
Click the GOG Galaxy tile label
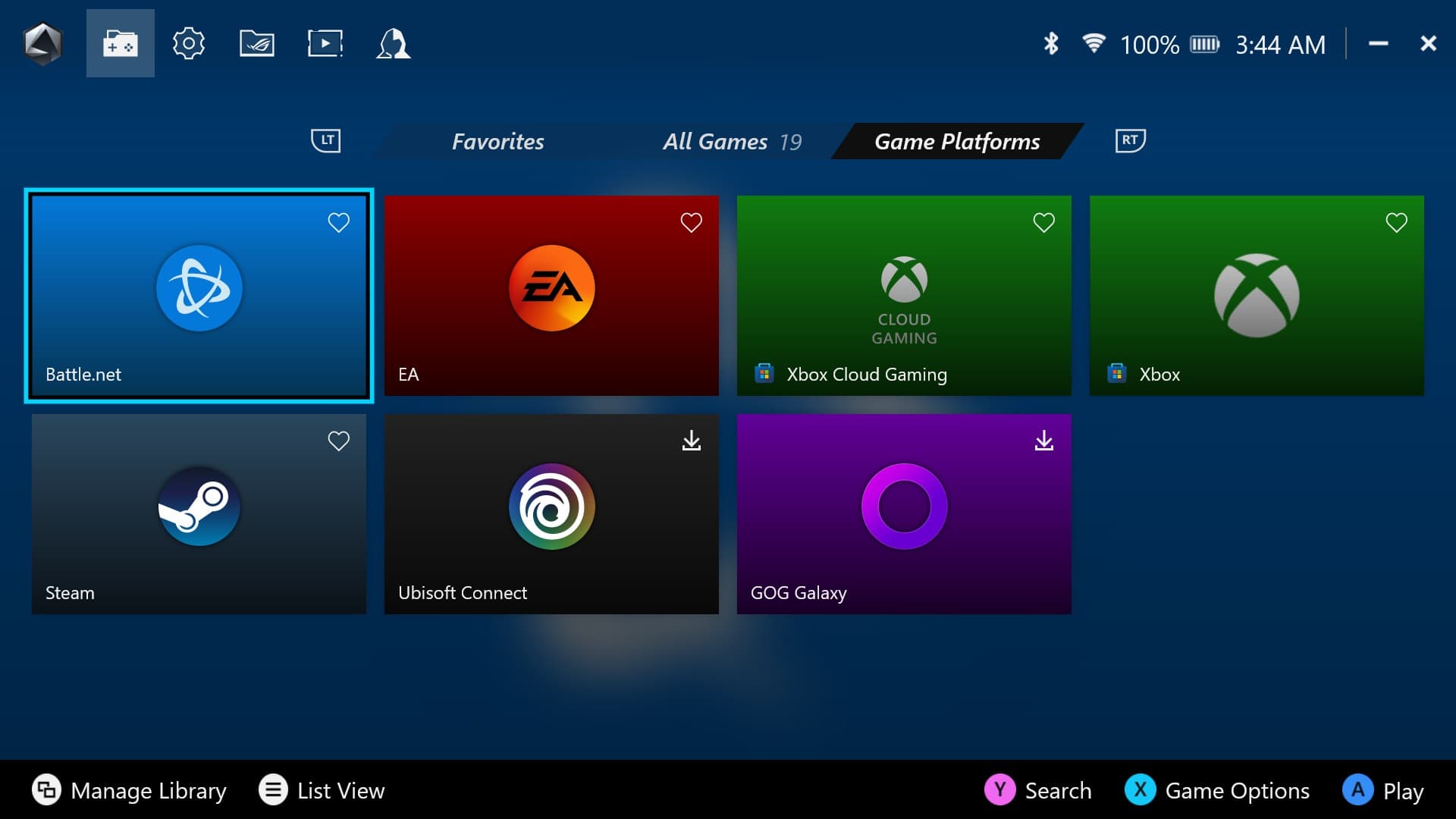(799, 593)
